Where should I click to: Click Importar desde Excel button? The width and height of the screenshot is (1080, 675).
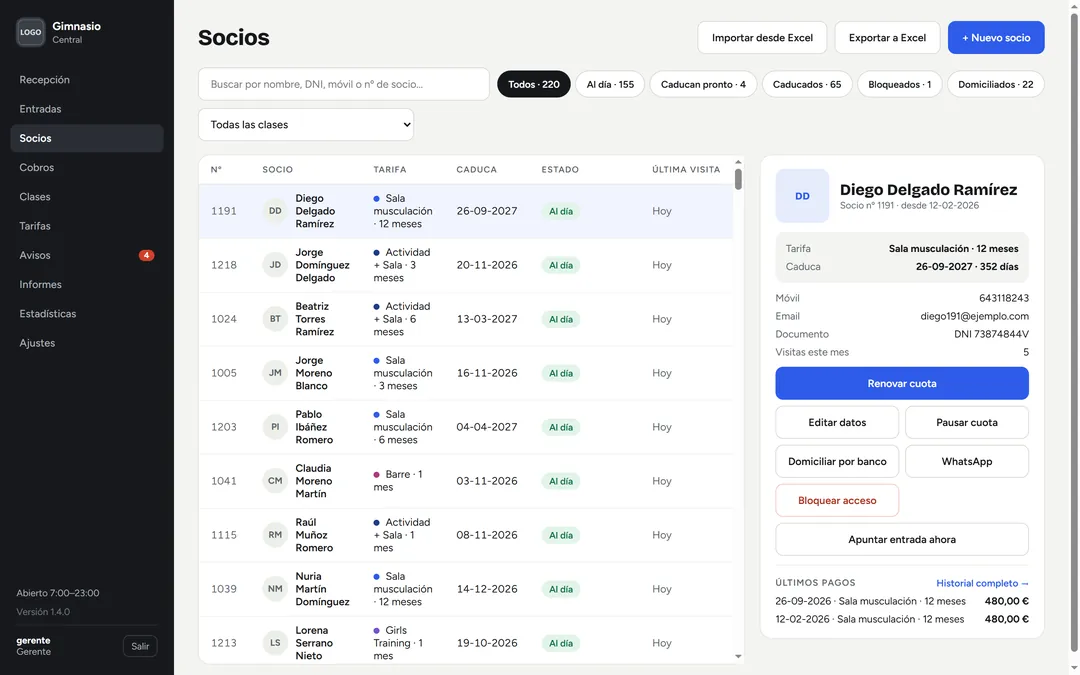click(x=762, y=37)
